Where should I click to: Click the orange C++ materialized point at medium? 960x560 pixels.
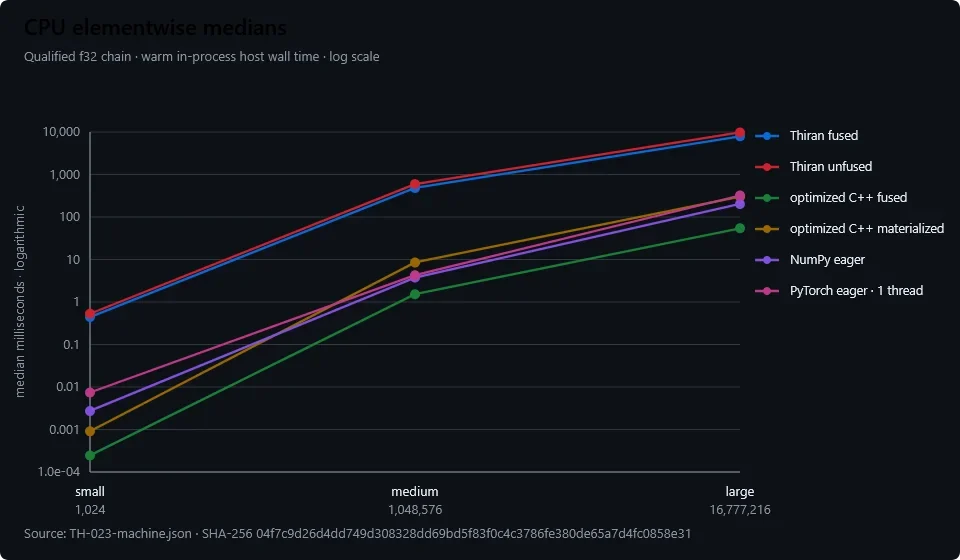pos(415,263)
